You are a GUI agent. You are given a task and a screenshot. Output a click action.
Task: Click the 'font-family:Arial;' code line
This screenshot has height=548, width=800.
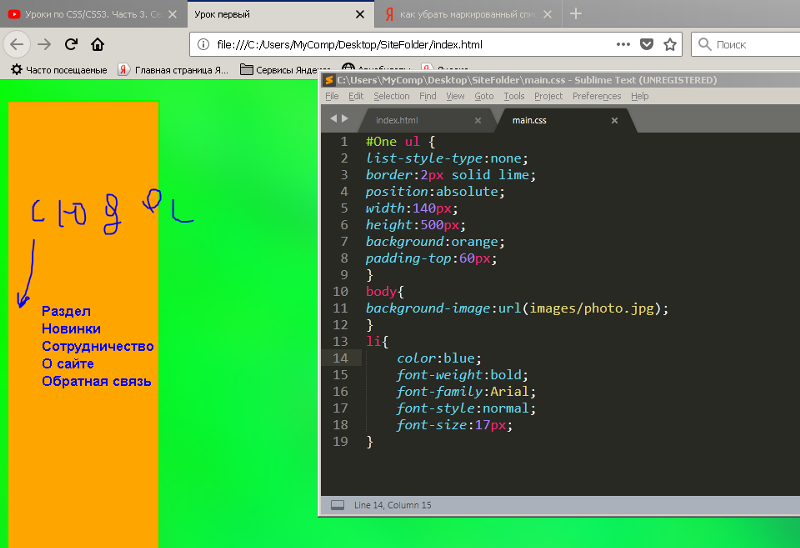point(466,391)
